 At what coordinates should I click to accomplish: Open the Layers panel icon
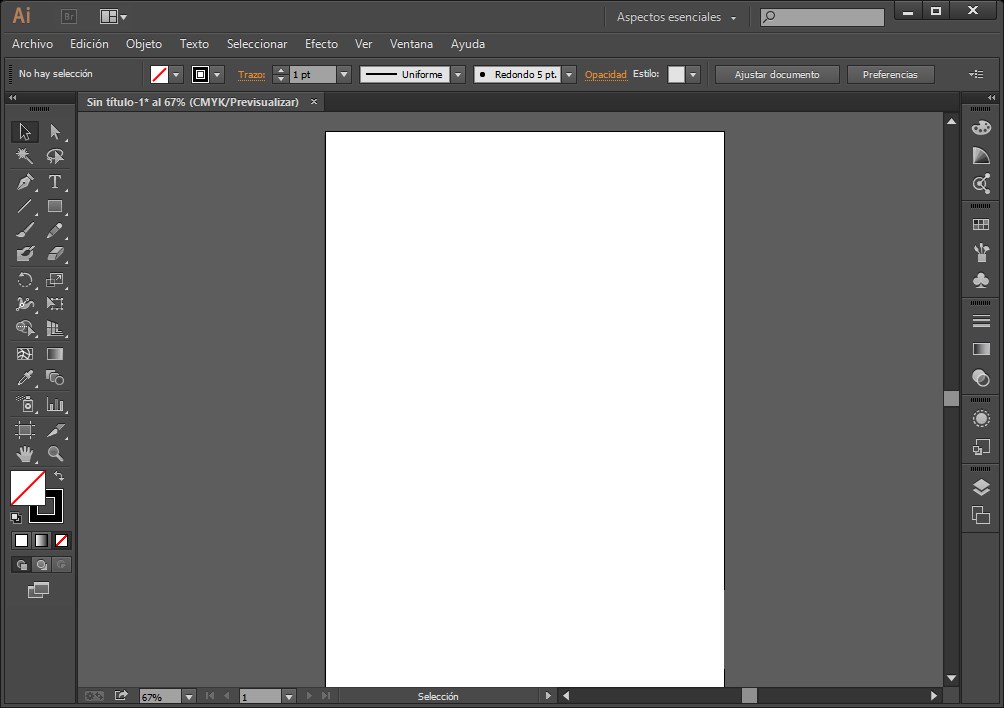click(981, 488)
